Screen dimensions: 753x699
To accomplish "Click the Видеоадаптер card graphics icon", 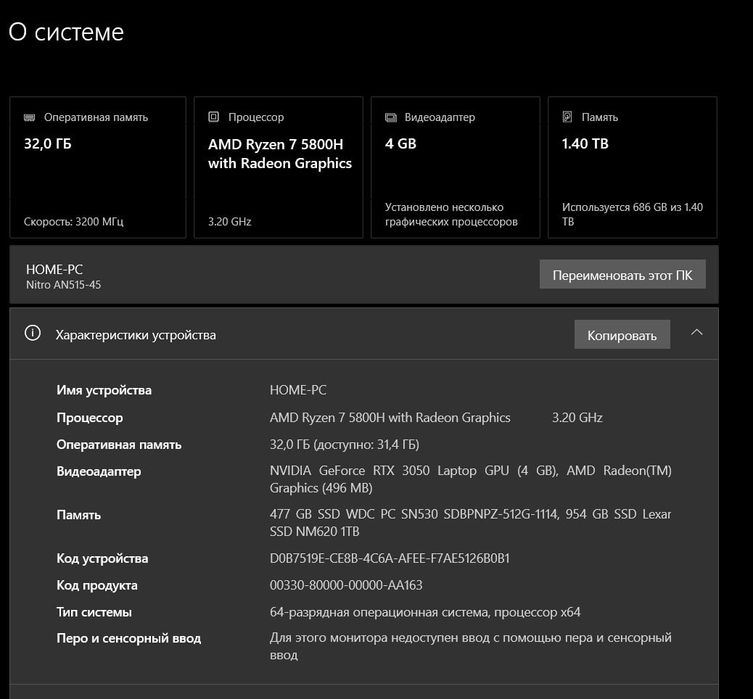I will point(391,118).
